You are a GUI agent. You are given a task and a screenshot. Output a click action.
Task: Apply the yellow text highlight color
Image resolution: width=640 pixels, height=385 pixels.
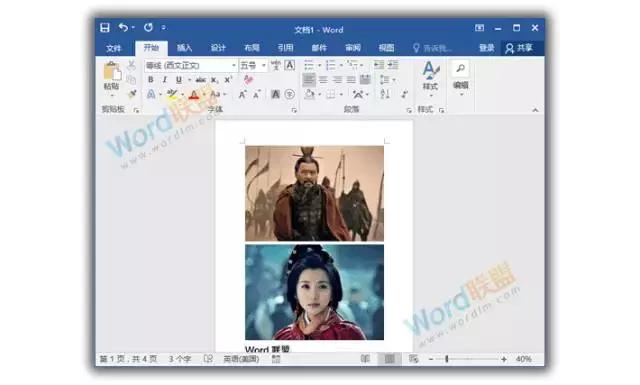point(172,94)
